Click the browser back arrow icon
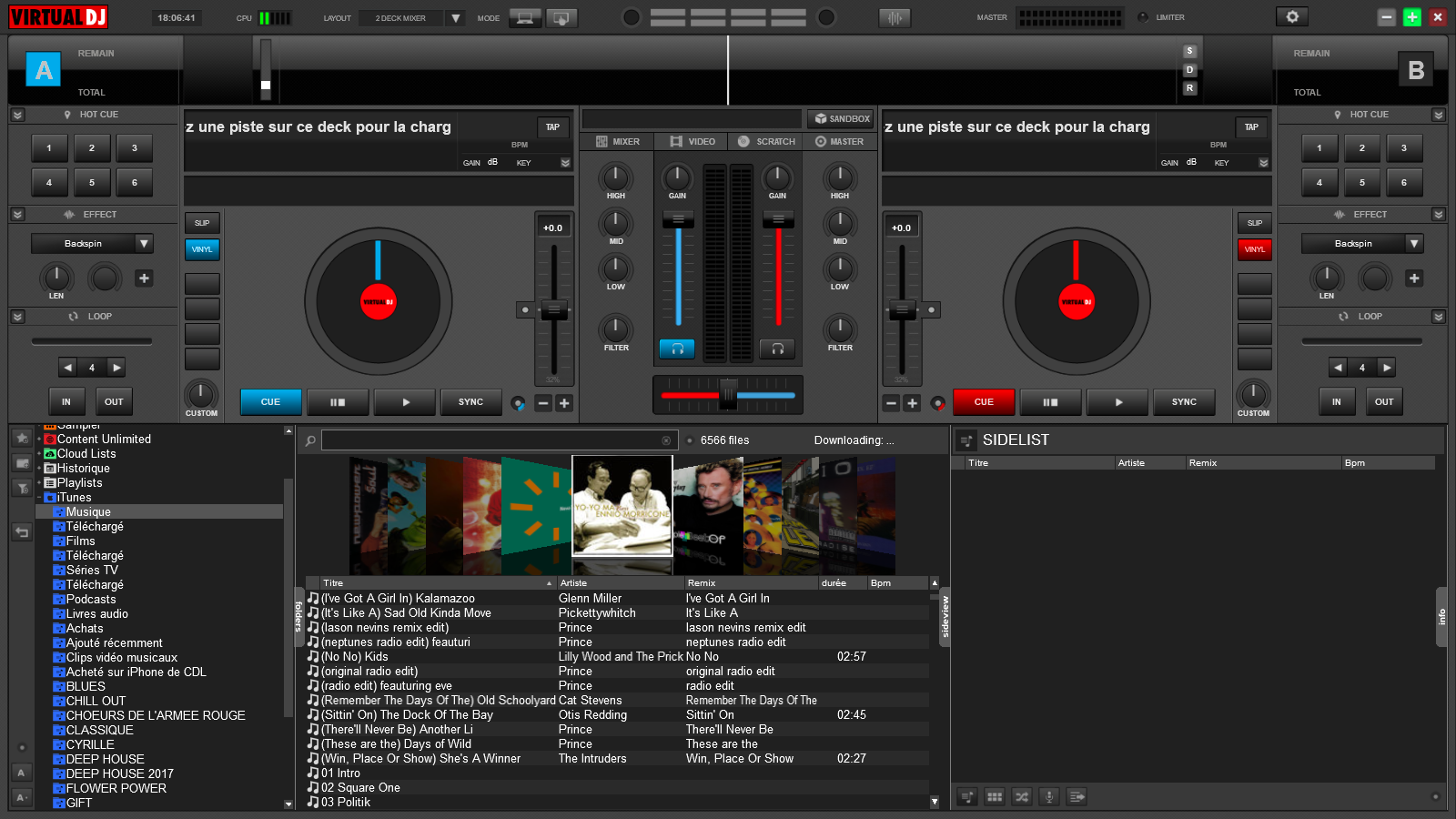Viewport: 1456px width, 819px height. [22, 531]
